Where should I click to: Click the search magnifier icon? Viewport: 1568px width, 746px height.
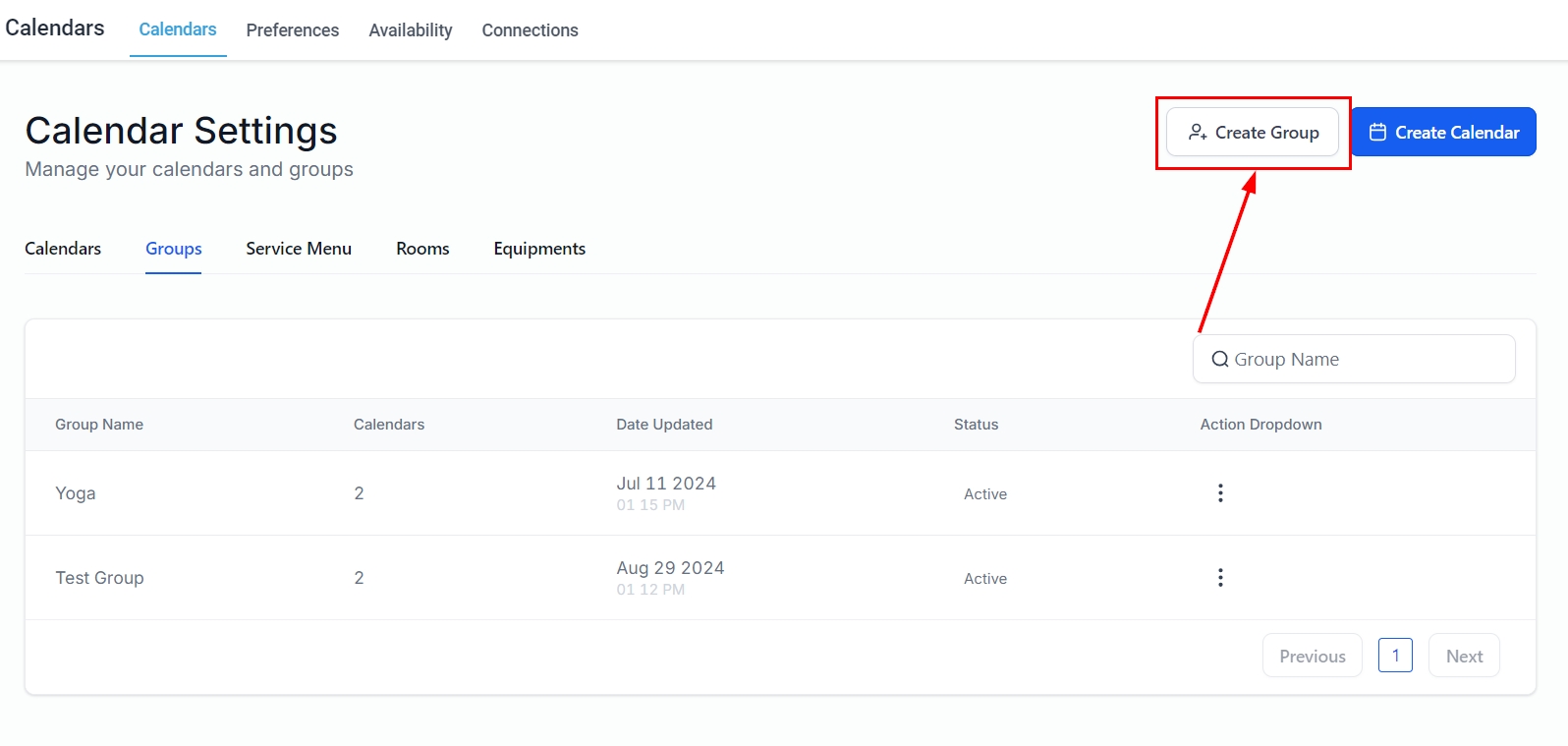click(1219, 360)
